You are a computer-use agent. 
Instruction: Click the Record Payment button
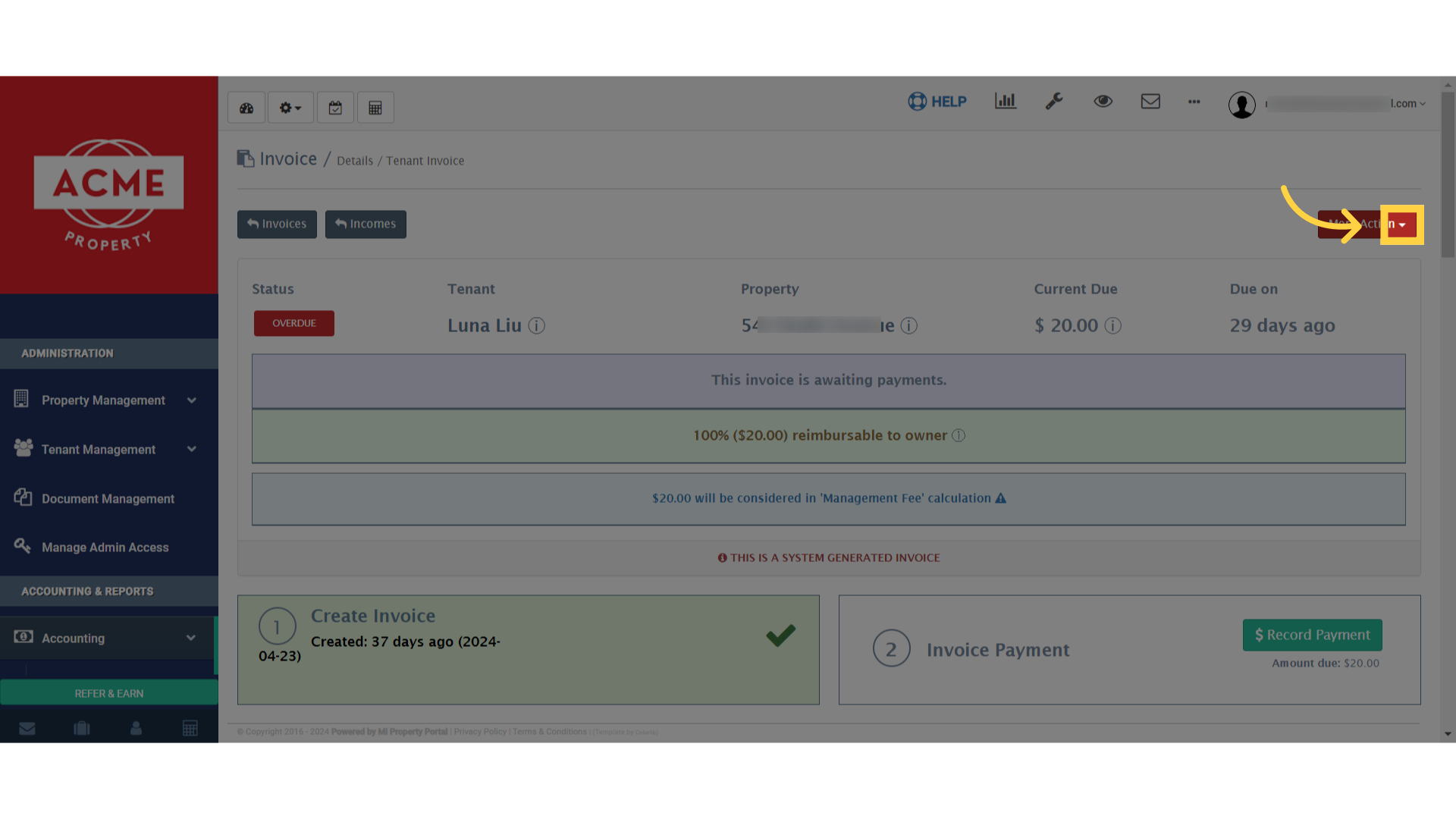click(1312, 635)
